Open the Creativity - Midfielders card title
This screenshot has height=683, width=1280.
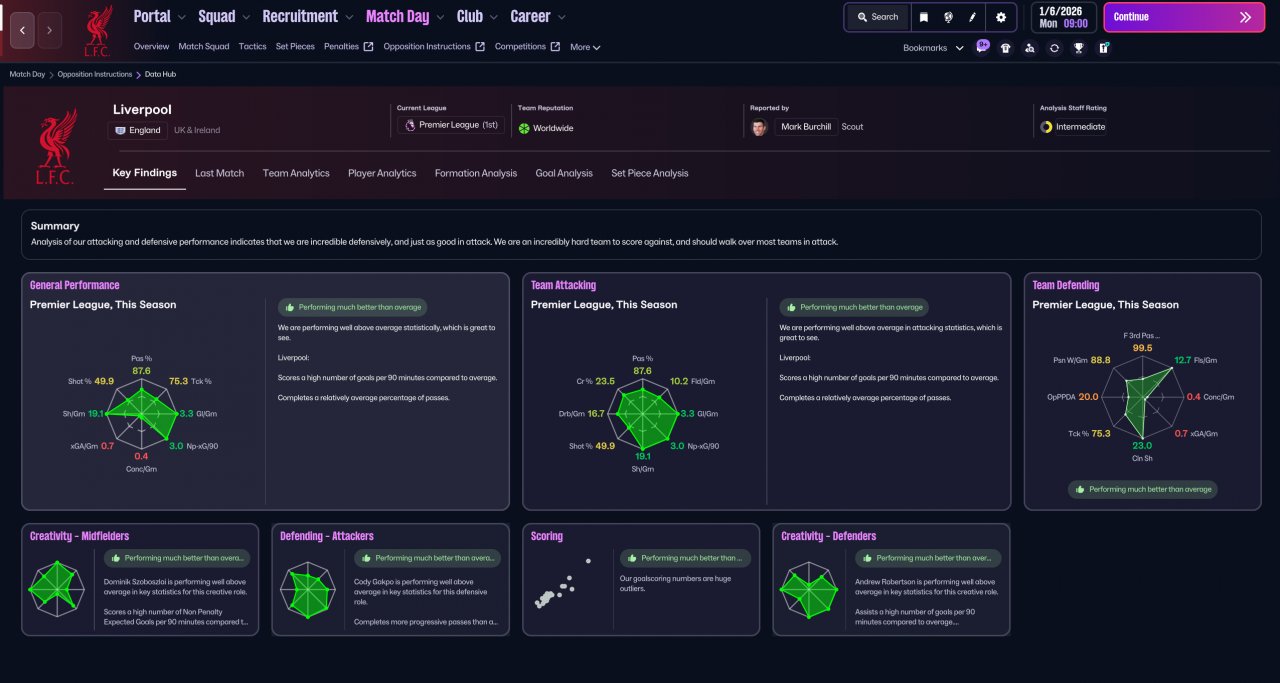(79, 536)
